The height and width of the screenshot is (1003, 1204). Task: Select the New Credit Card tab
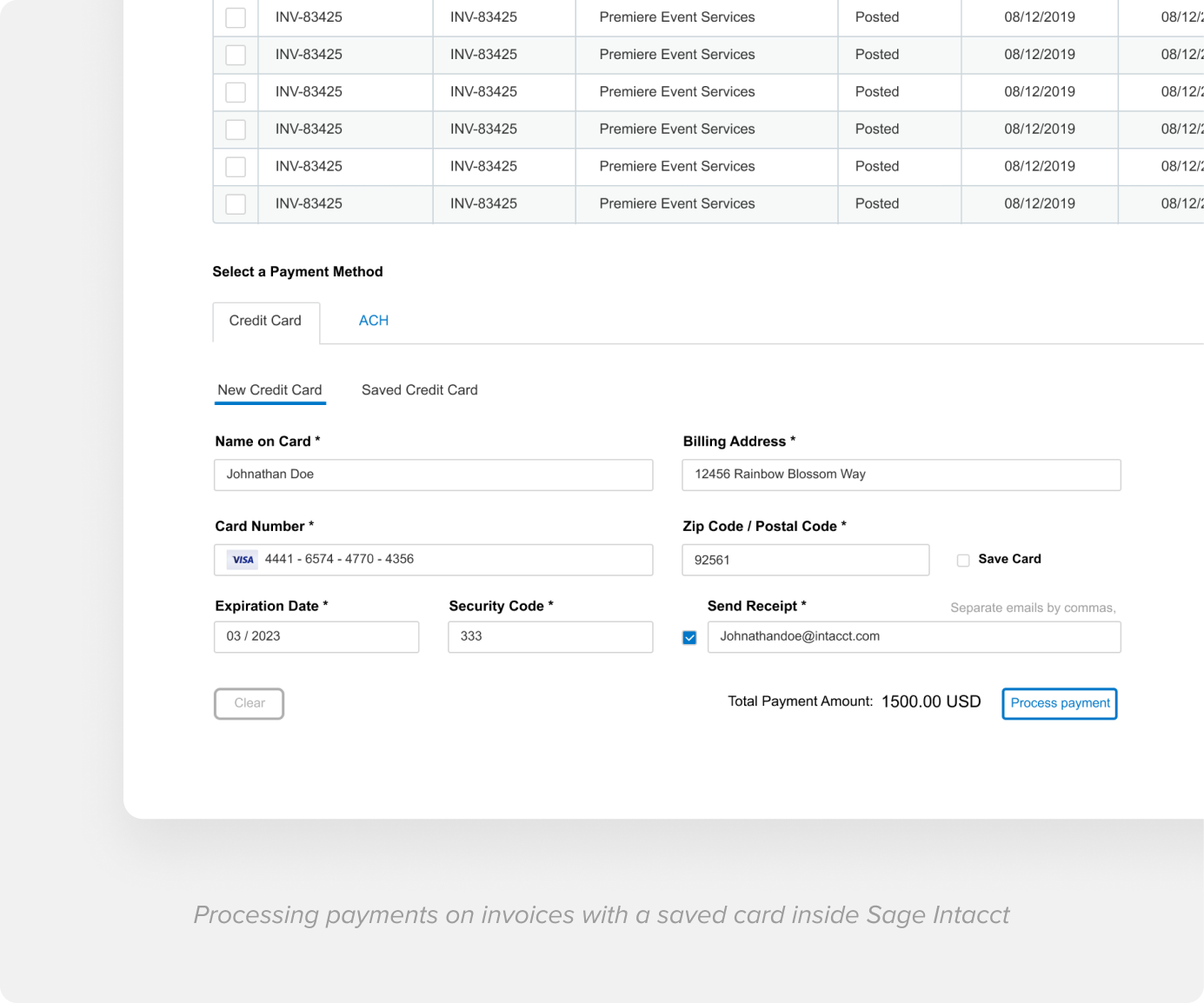[269, 390]
